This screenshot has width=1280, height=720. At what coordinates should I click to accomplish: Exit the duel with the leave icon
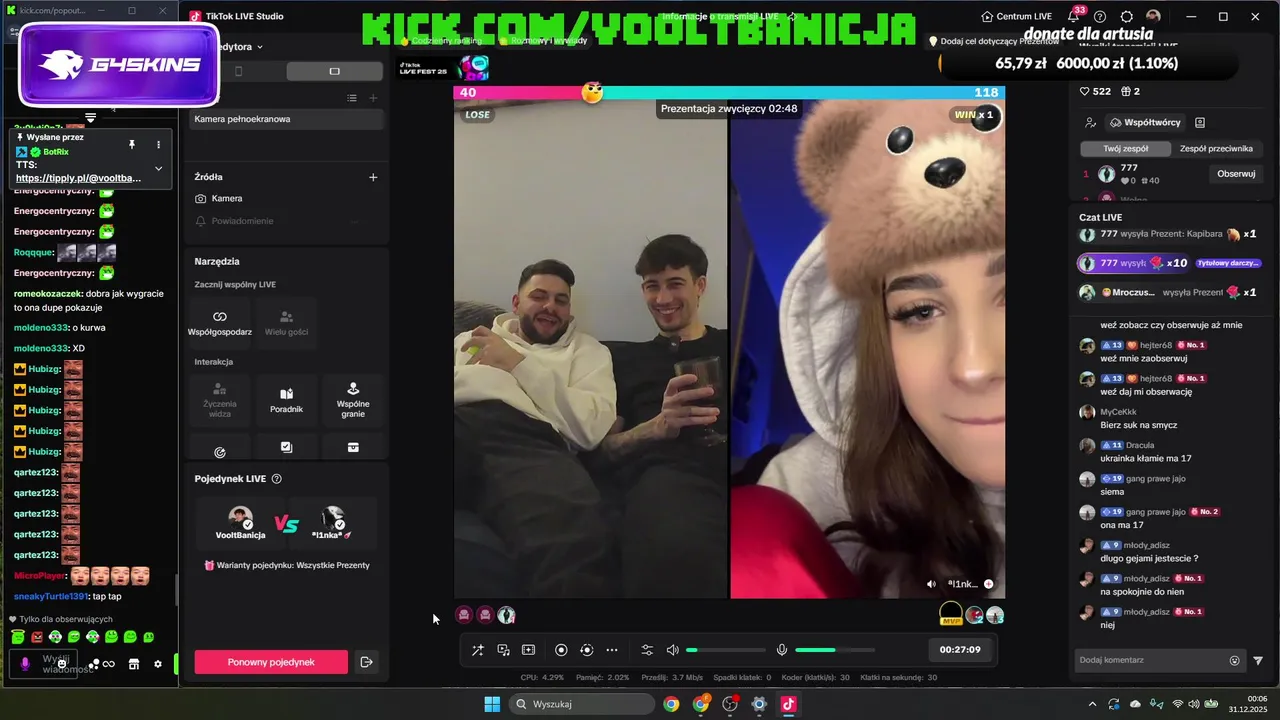pos(366,662)
